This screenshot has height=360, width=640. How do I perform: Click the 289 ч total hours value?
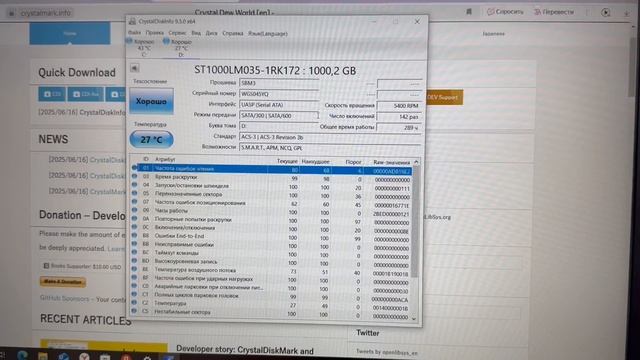399,128
